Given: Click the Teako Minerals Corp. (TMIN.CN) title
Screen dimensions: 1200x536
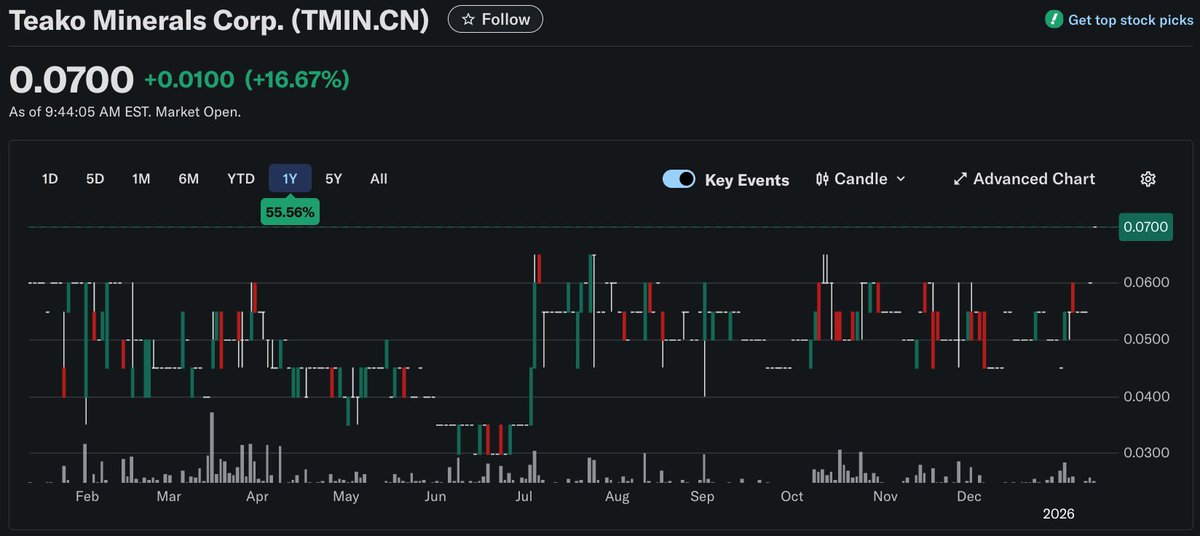Looking at the screenshot, I should tap(219, 20).
